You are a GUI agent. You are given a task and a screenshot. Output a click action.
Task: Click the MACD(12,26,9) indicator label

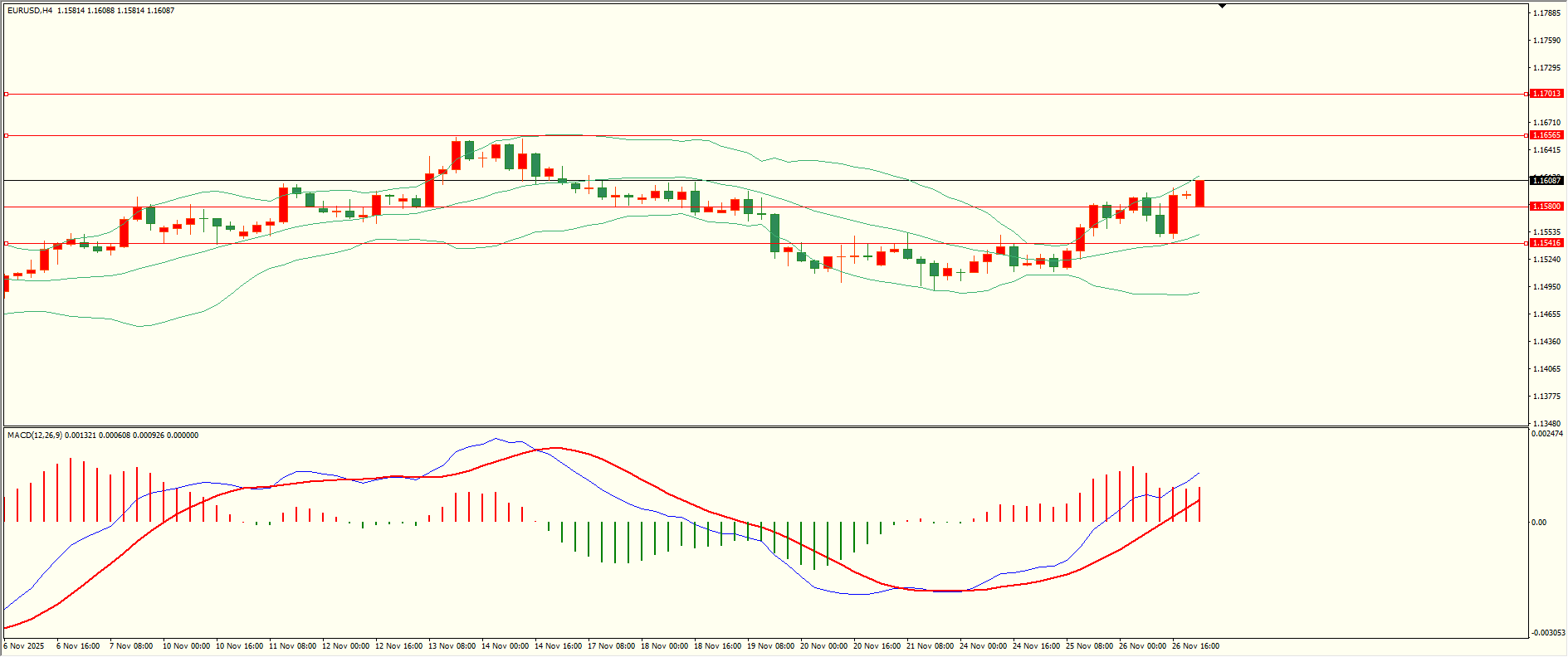pyautogui.click(x=34, y=436)
